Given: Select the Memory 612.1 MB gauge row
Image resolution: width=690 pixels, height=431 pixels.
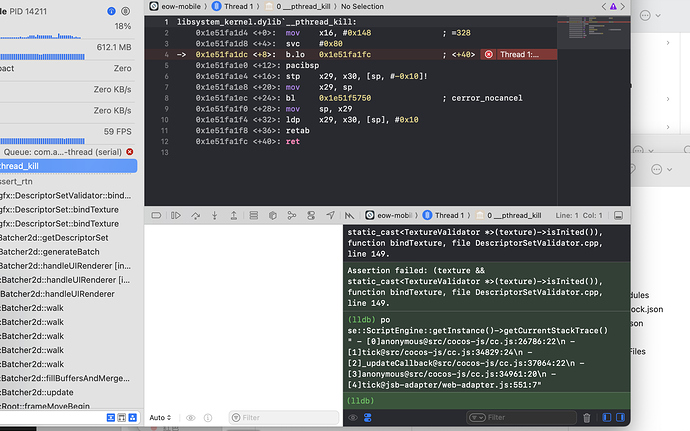Looking at the screenshot, I should (x=66, y=51).
